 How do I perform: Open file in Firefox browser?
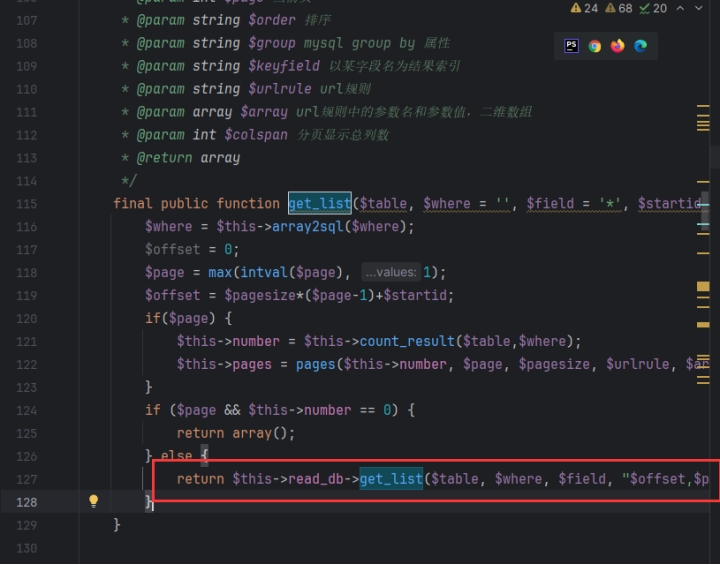point(617,46)
